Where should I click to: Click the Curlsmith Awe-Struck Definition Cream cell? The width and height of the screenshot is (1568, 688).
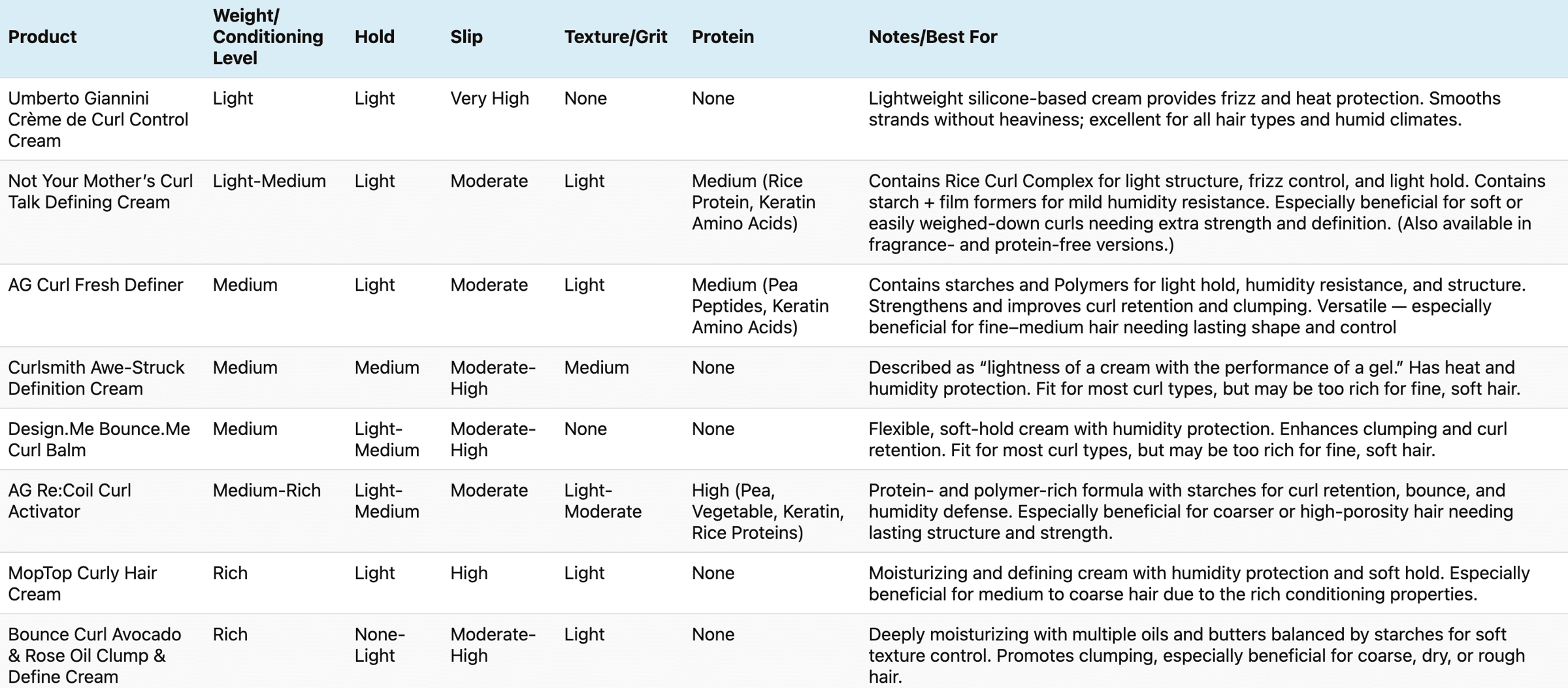(x=96, y=378)
